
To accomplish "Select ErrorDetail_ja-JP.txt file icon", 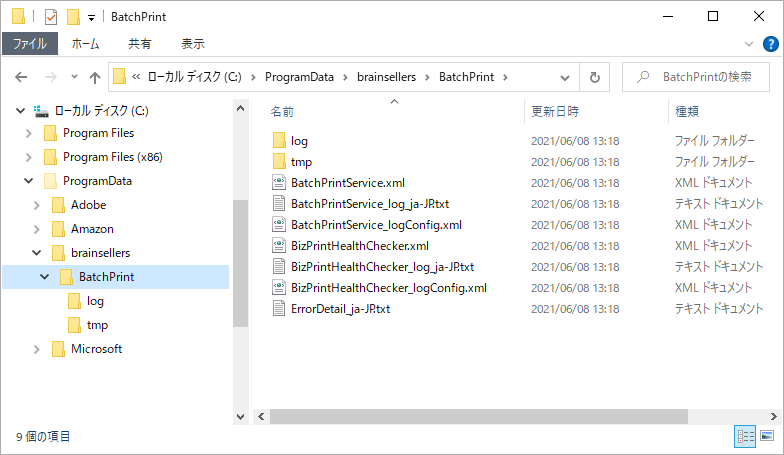I will click(279, 308).
